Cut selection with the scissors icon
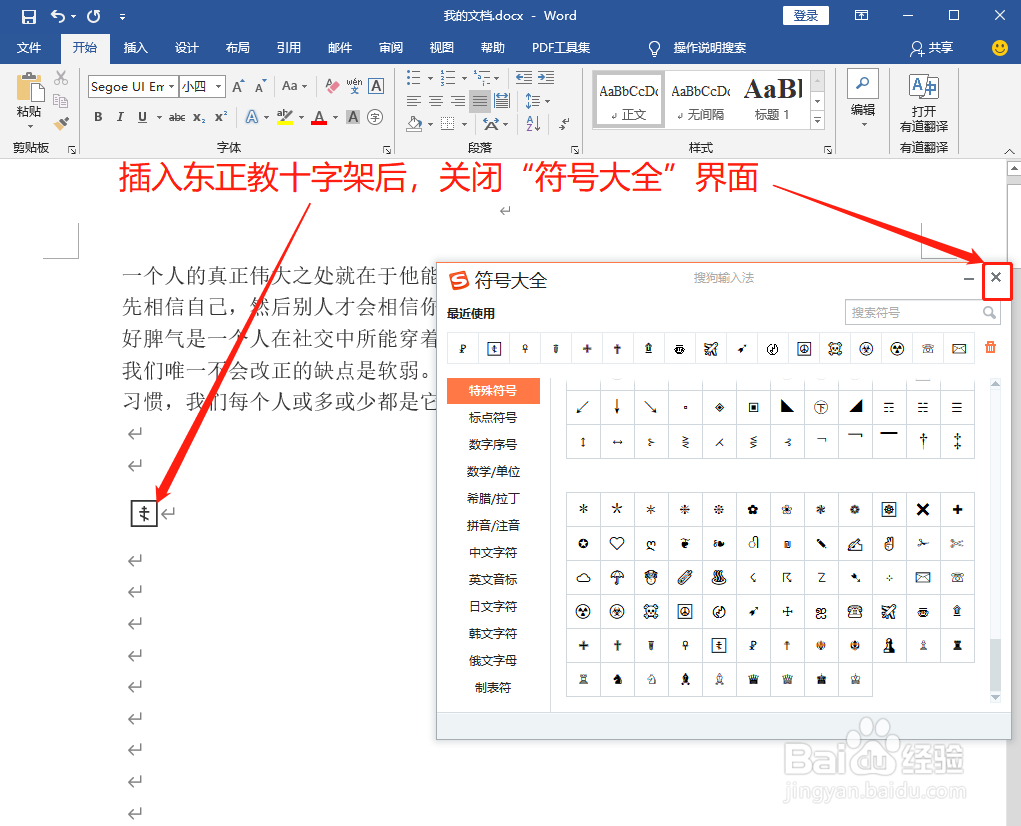 click(x=61, y=78)
